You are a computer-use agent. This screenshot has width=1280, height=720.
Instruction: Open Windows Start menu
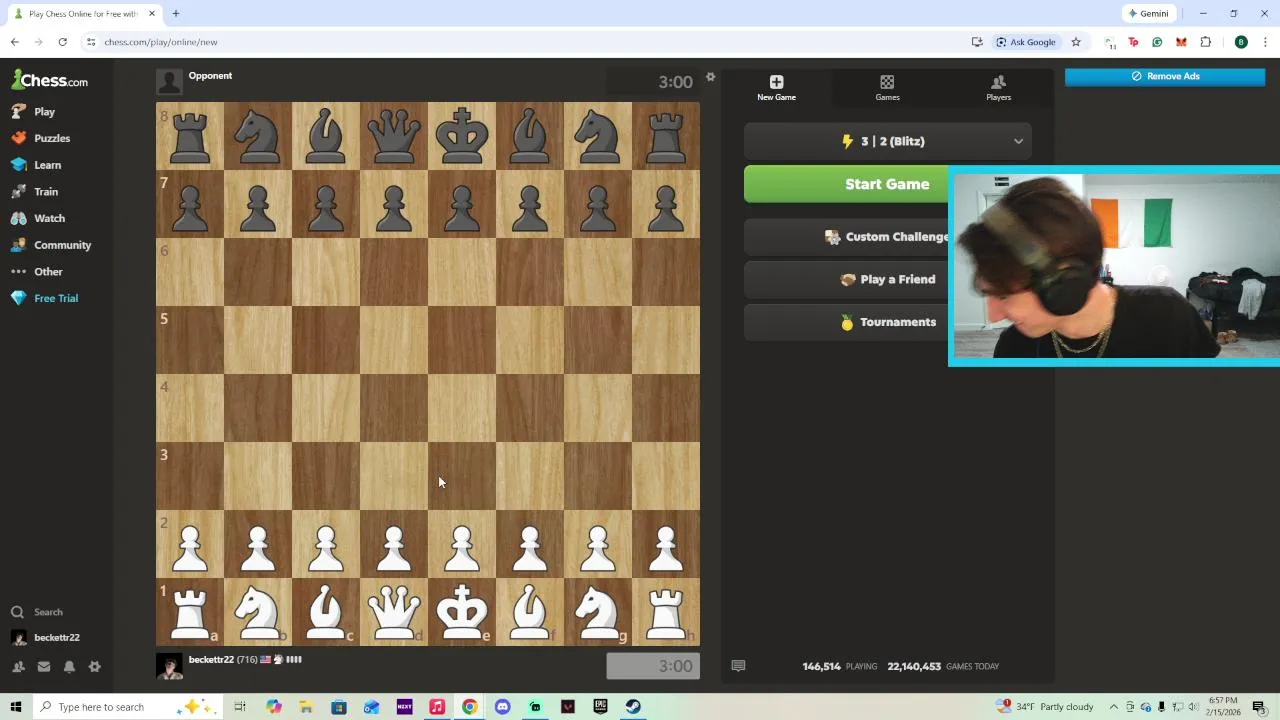pos(15,707)
